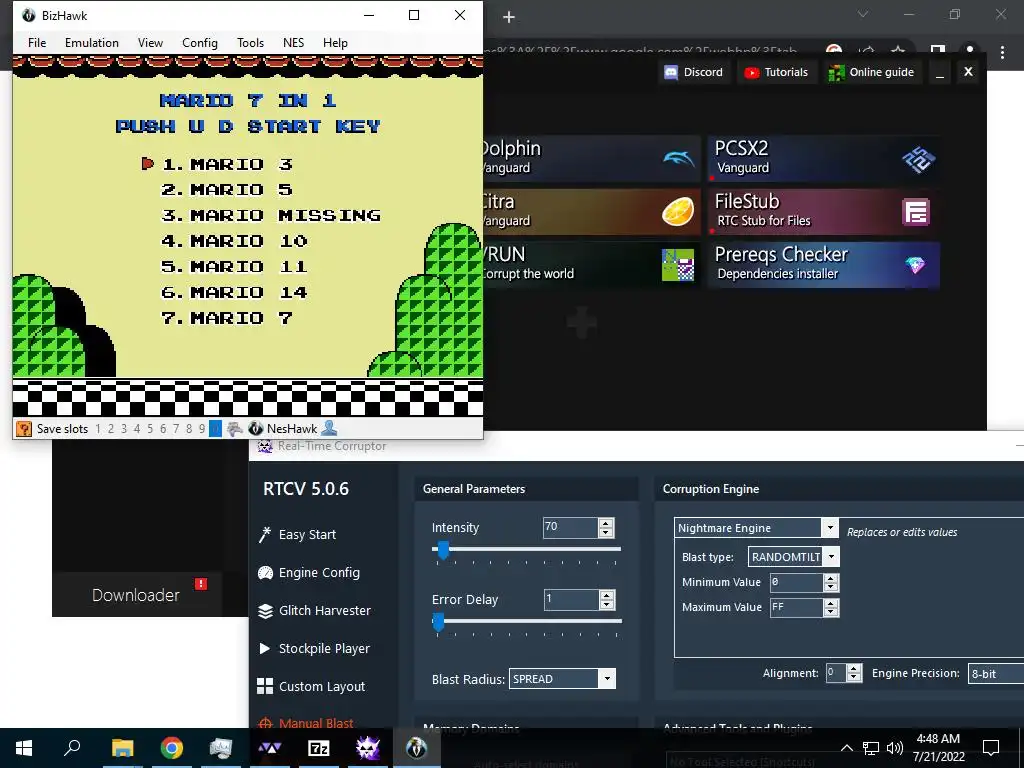Viewport: 1024px width, 768px height.
Task: Open 7-Zip from the taskbar
Action: (318, 748)
